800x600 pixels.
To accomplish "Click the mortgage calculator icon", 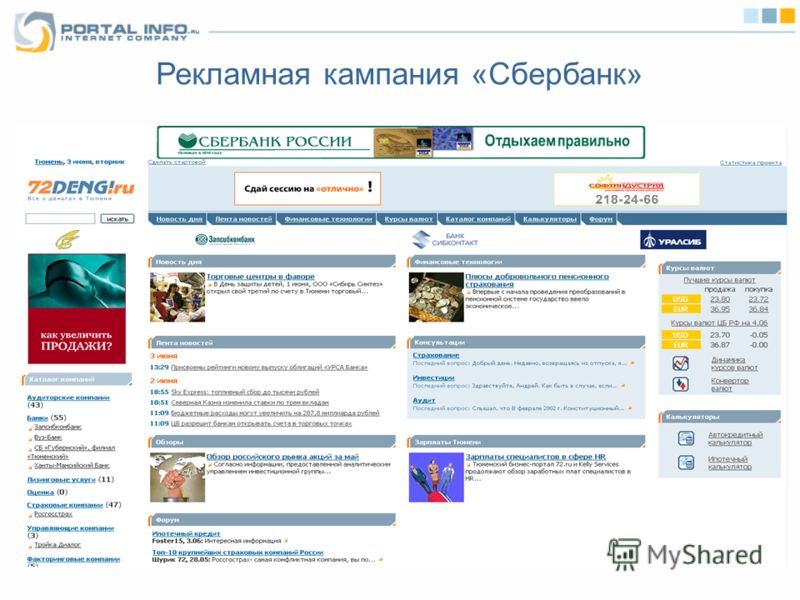I will pyautogui.click(x=686, y=463).
